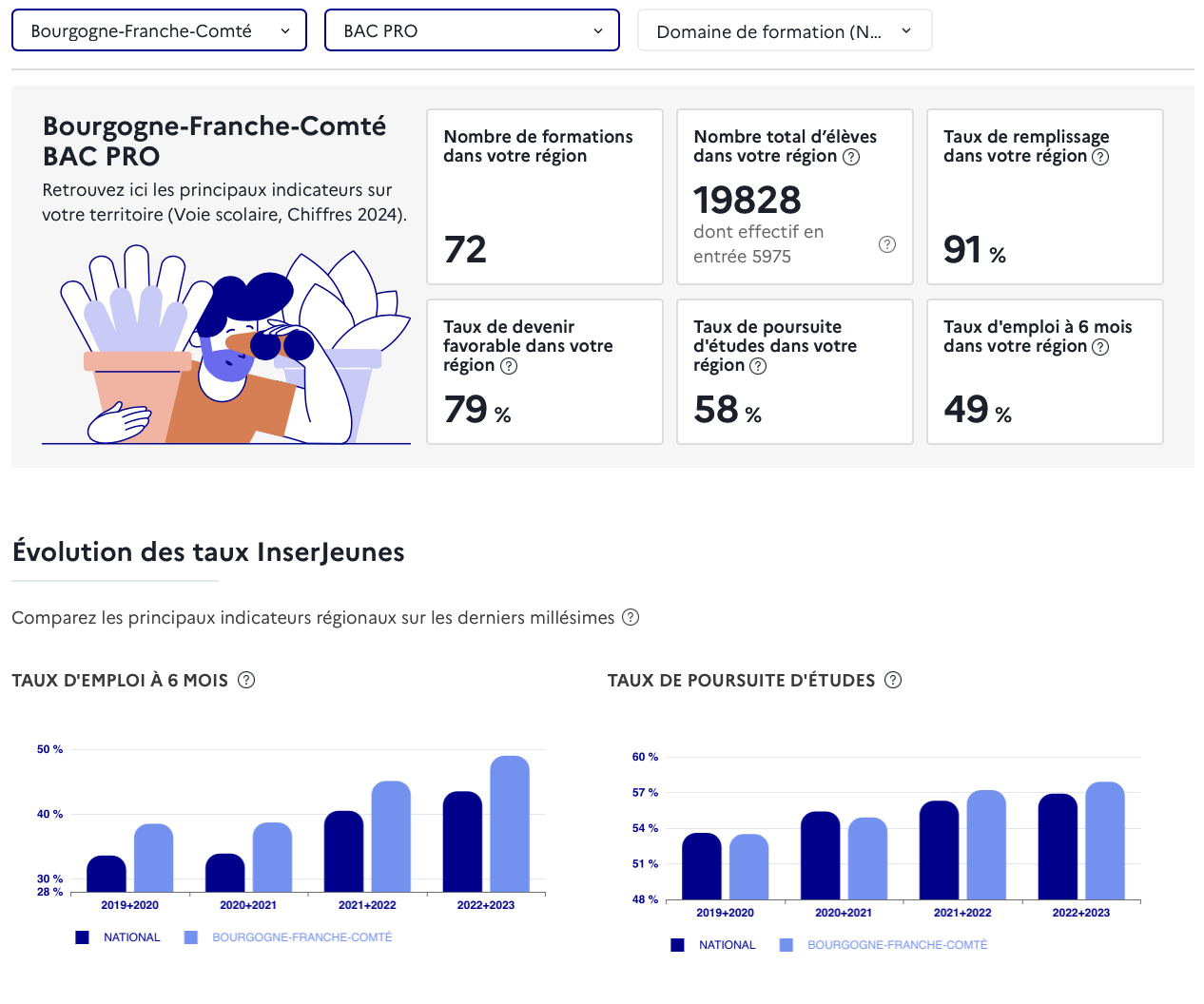Toggle BOURGOGNE-FRANCHE-COMTÉ legend in emploi chart
Image resolution: width=1204 pixels, height=1004 pixels.
click(288, 937)
